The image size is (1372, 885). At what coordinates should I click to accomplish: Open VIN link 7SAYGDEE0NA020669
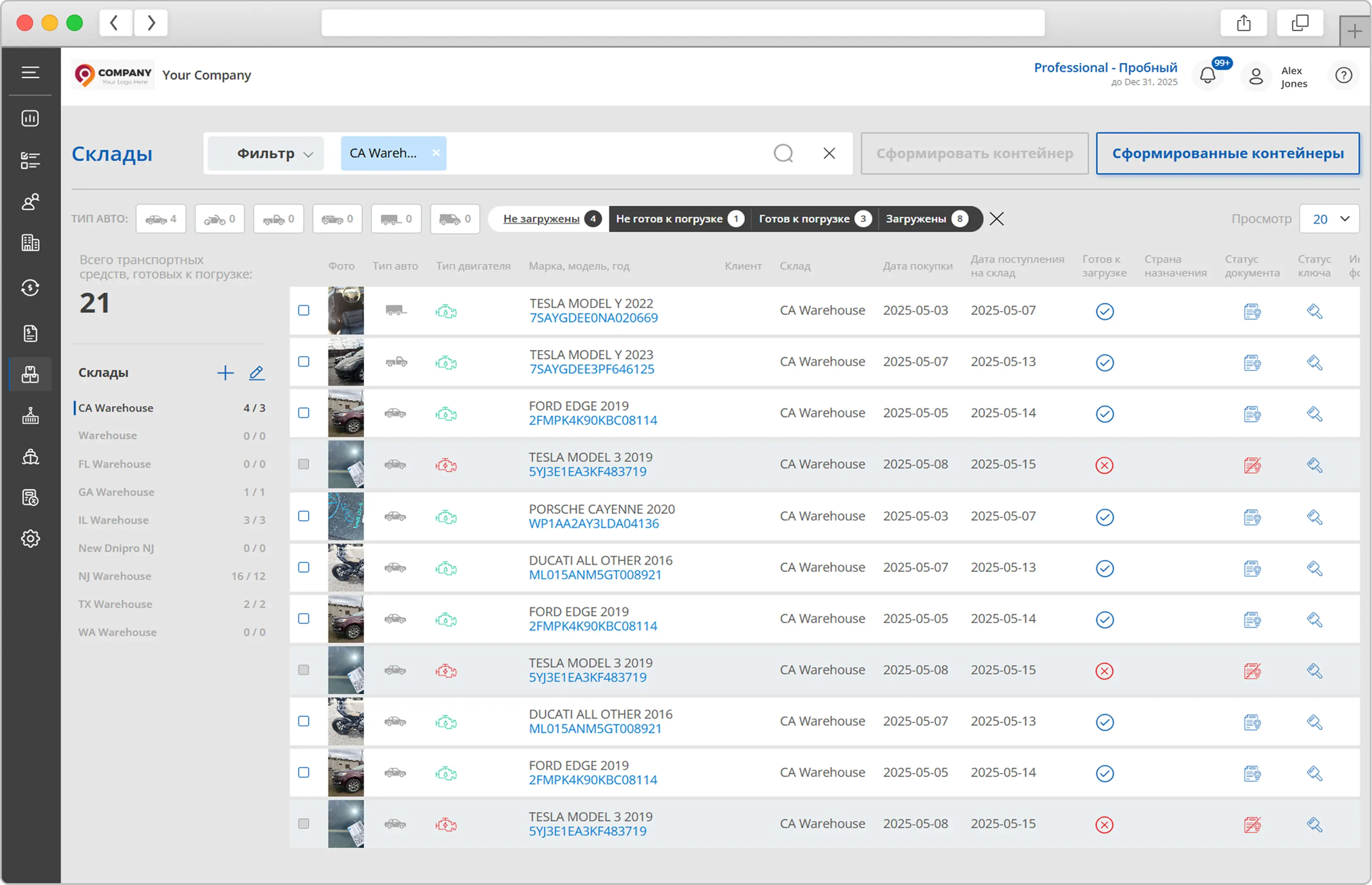tap(594, 318)
